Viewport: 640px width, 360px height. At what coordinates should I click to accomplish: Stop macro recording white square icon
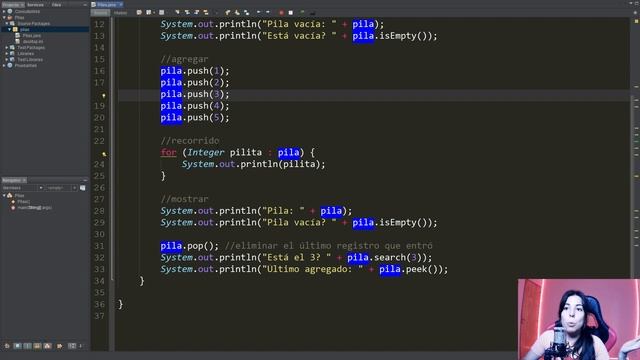coord(291,12)
